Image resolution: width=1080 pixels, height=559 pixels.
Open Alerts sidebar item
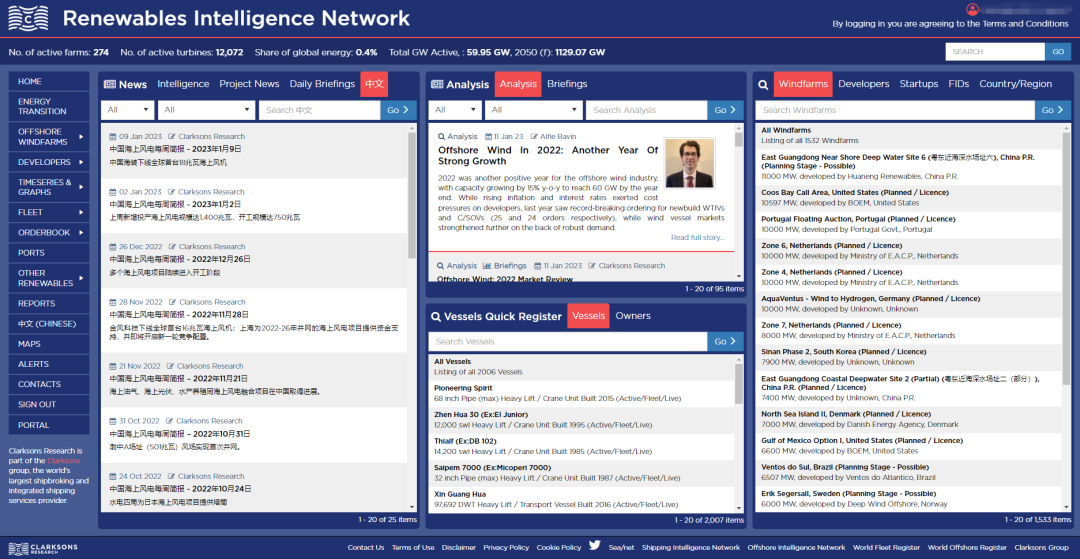coord(49,364)
